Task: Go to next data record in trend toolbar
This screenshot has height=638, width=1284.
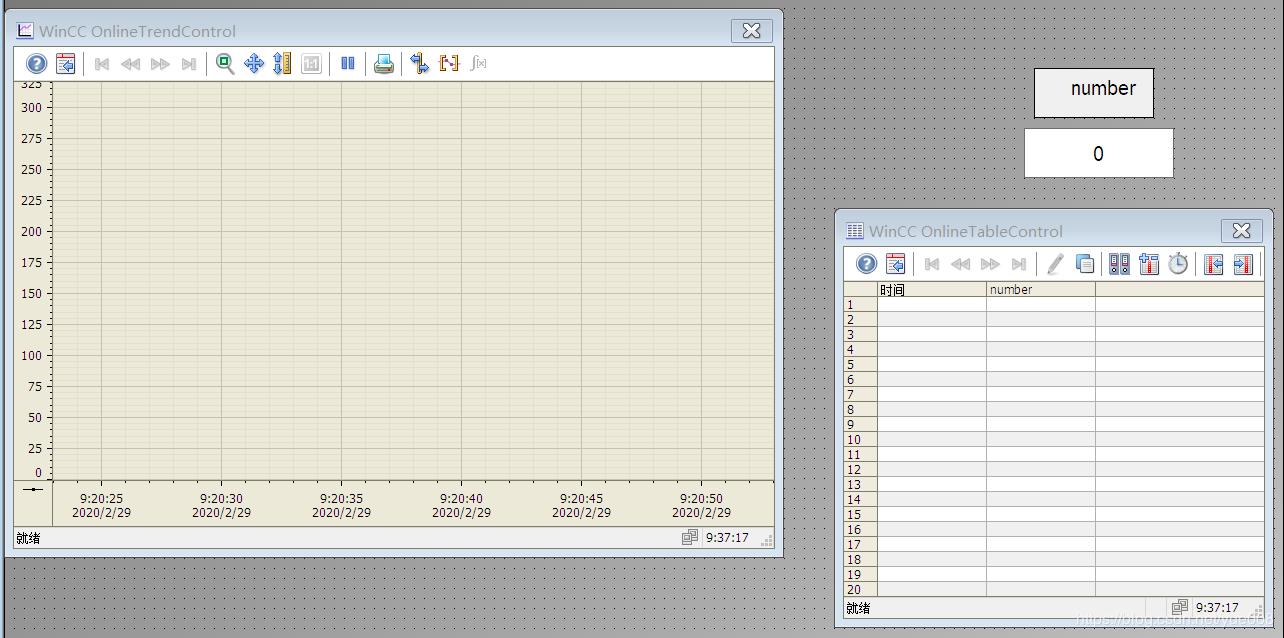Action: click(x=160, y=64)
